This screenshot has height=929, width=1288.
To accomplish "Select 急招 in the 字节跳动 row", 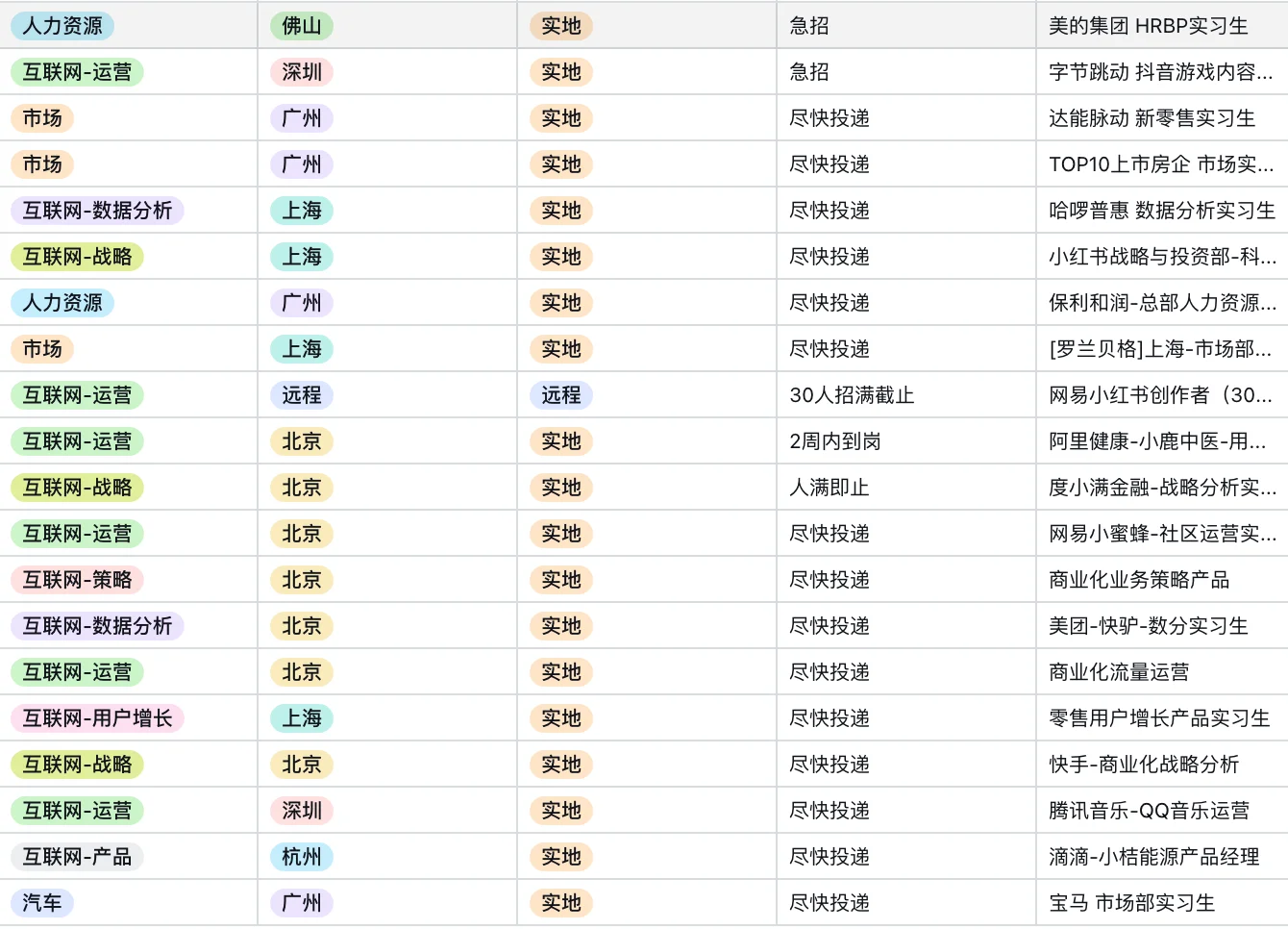I will (x=809, y=72).
